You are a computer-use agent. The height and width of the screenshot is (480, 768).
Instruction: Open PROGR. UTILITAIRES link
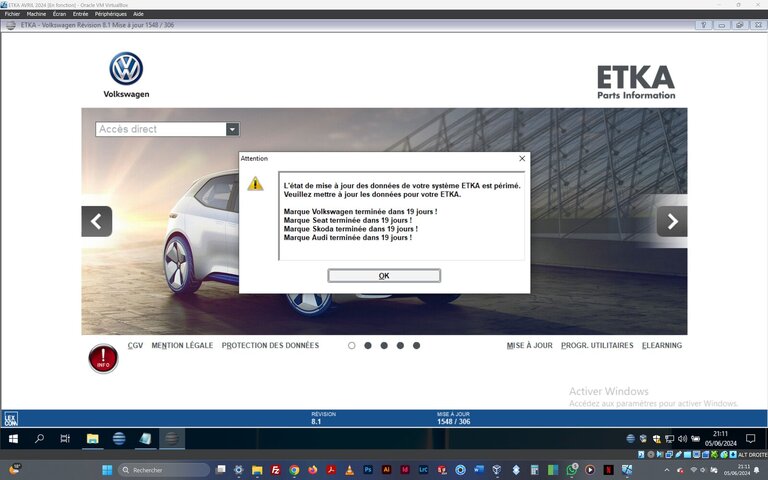(597, 345)
